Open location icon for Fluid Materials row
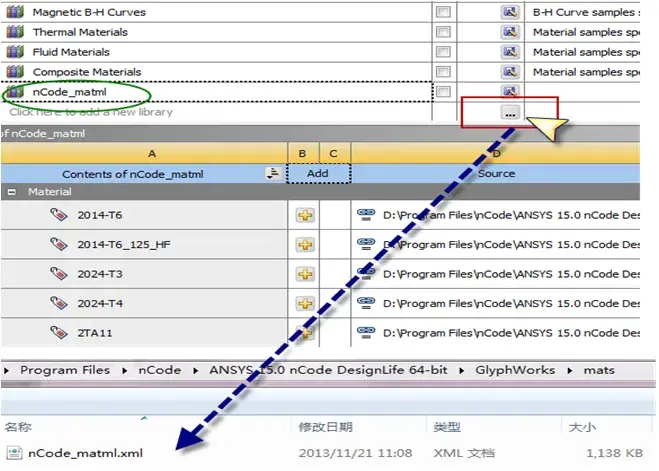This screenshot has width=659, height=471. point(510,52)
